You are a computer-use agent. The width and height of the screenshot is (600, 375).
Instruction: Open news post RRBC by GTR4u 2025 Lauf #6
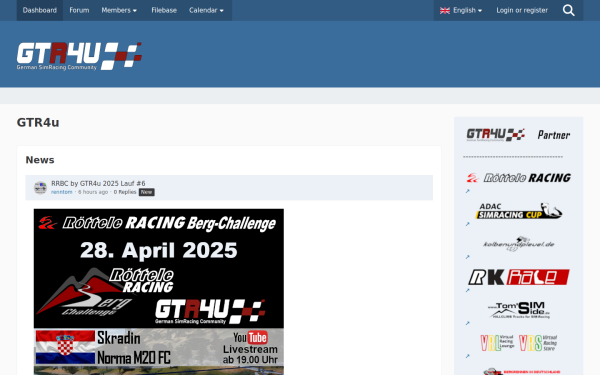click(98, 183)
